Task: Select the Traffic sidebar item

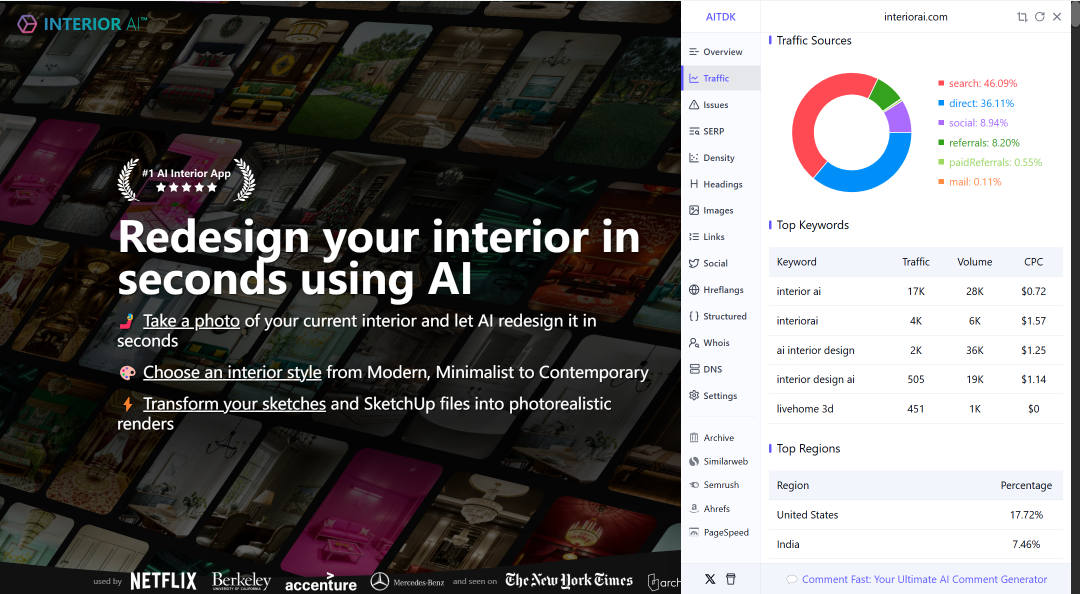Action: (x=720, y=79)
